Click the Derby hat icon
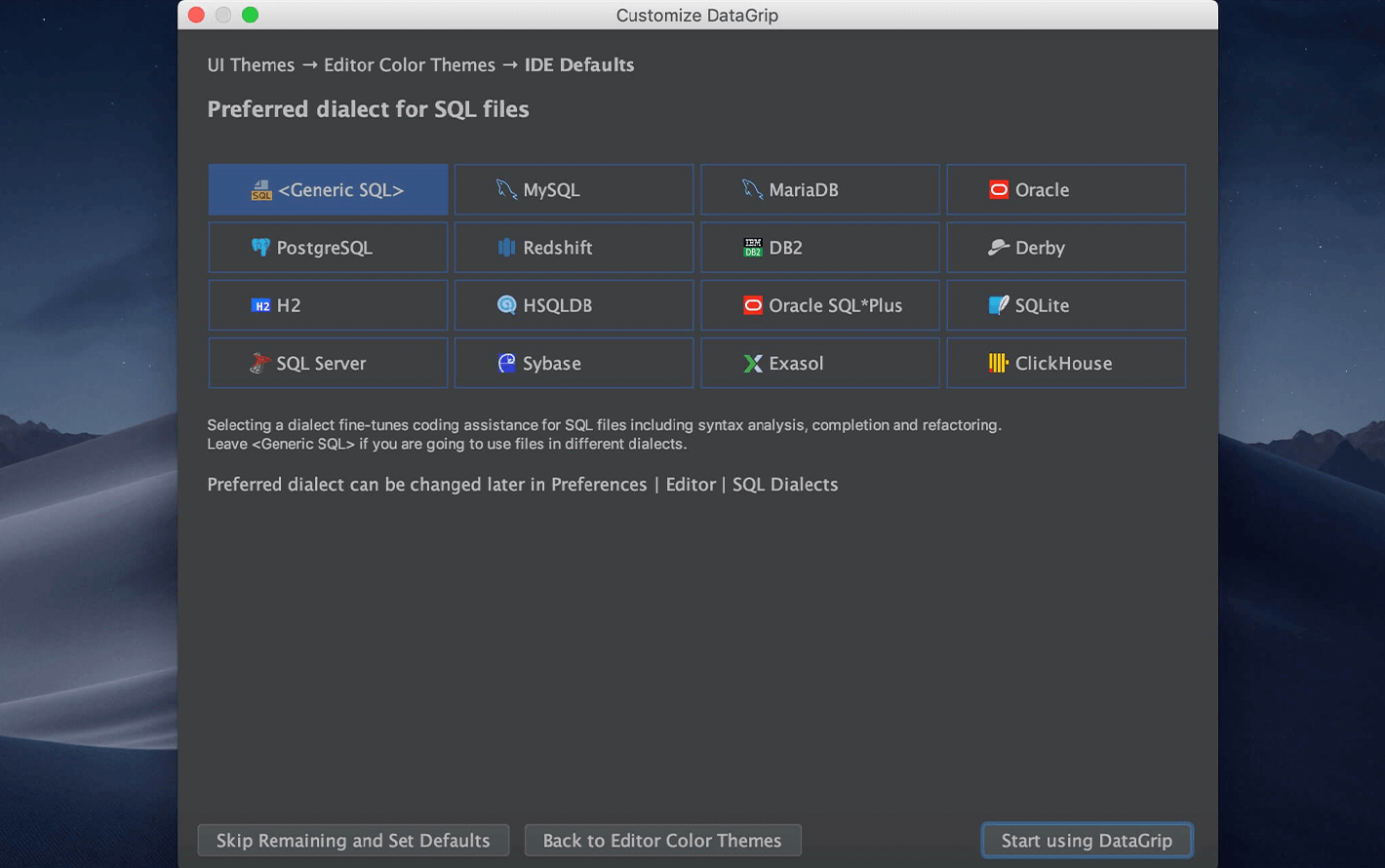Image resolution: width=1385 pixels, height=868 pixels. pos(999,247)
